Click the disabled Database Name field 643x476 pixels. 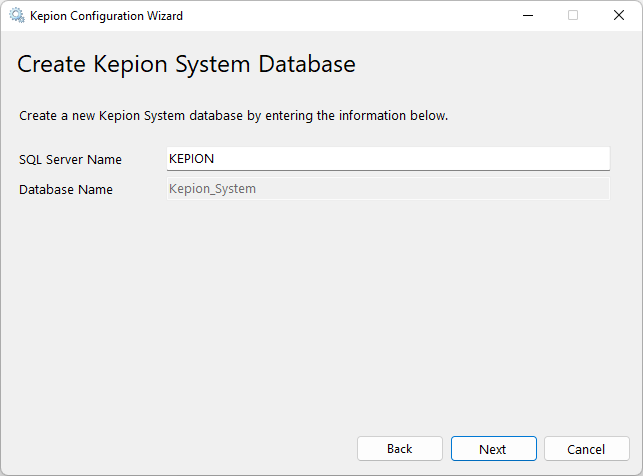[388, 189]
